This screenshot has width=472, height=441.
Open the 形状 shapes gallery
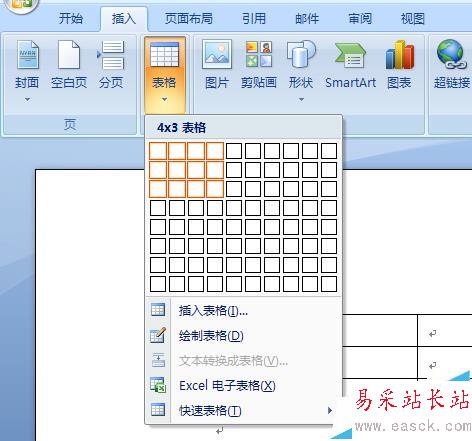coord(301,71)
